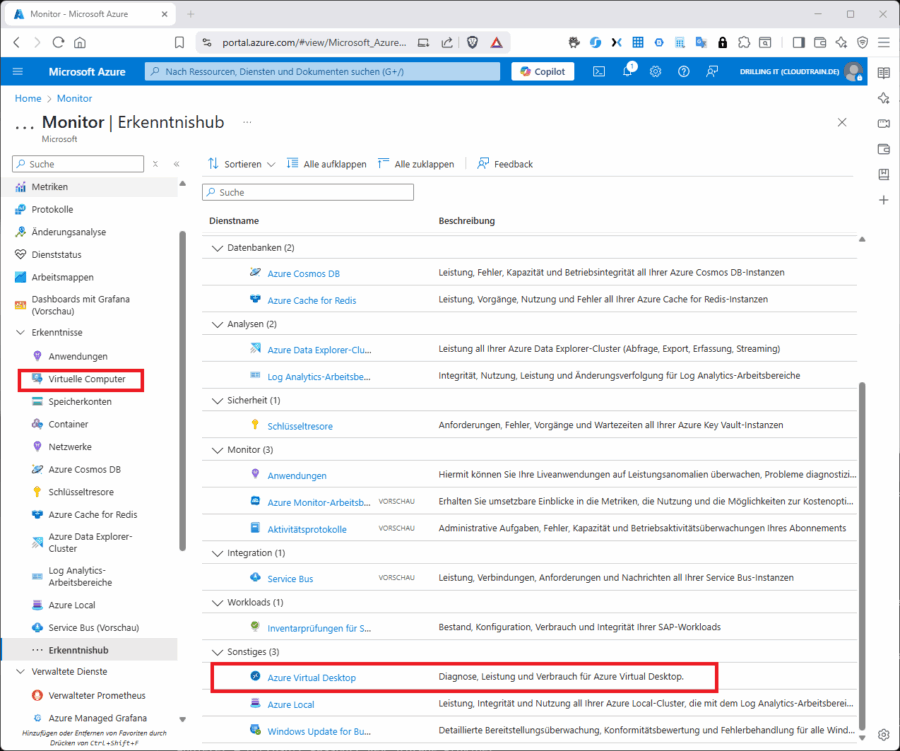Navigate to Home breadcrumb

click(x=28, y=99)
